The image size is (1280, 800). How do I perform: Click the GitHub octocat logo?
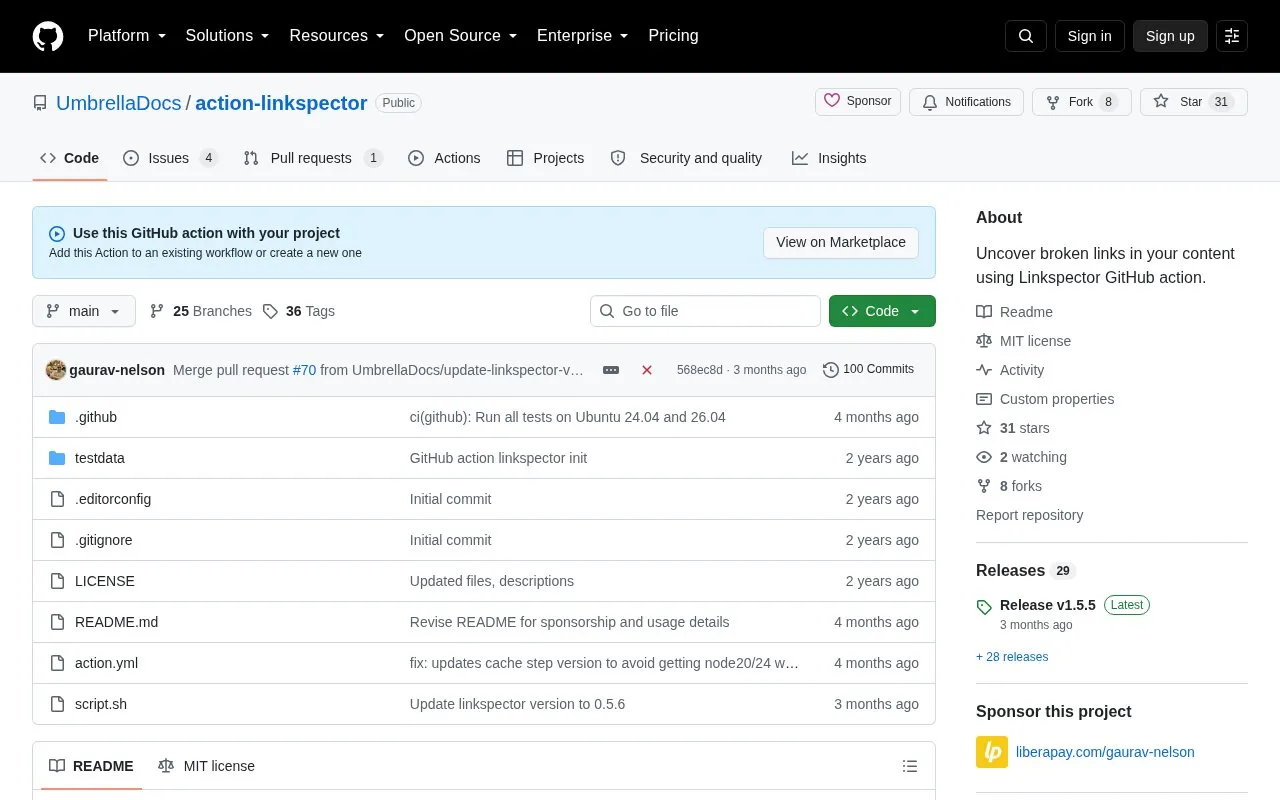coord(48,36)
